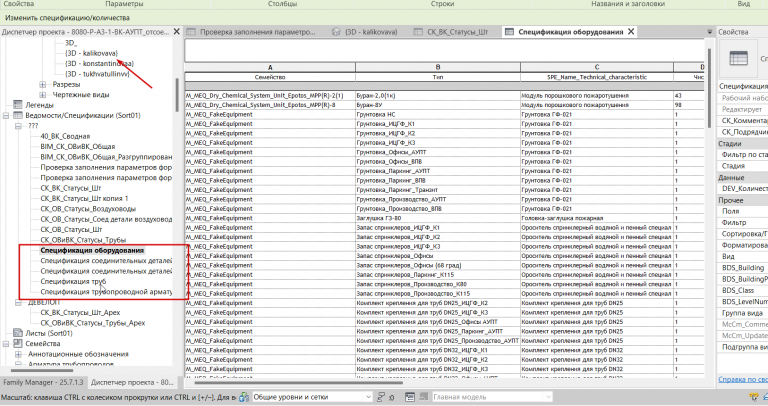768x406 pixels.
Task: Click the schedule horizontal scrollbar
Action: pyautogui.click(x=299, y=382)
